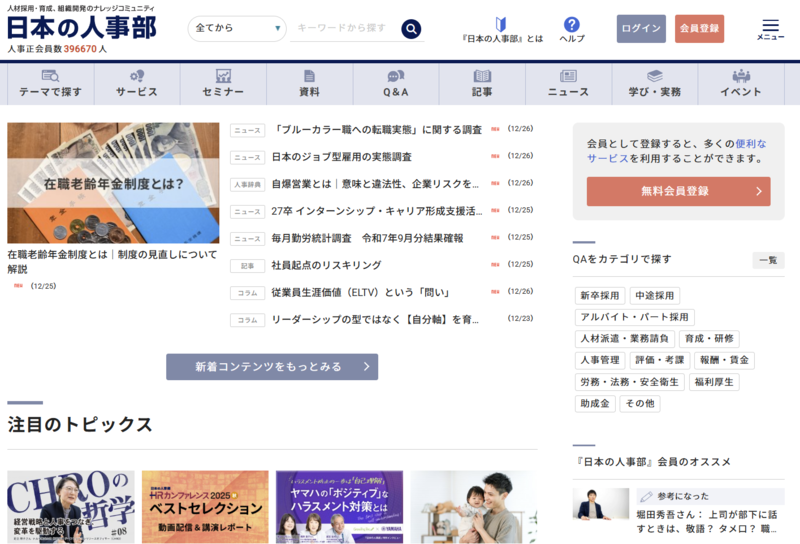
Task: Open the 学び・実務 navigation tab
Action: tap(654, 84)
